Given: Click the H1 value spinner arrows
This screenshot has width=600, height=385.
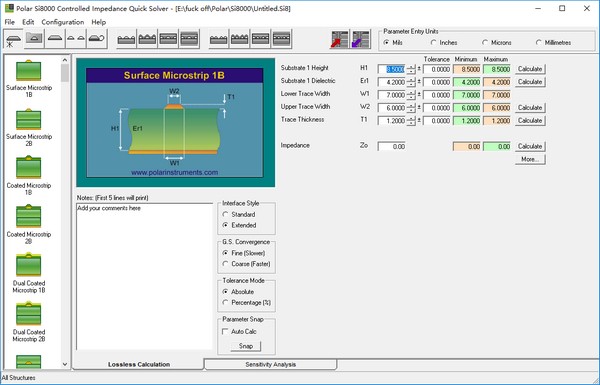Looking at the screenshot, I should (x=411, y=69).
